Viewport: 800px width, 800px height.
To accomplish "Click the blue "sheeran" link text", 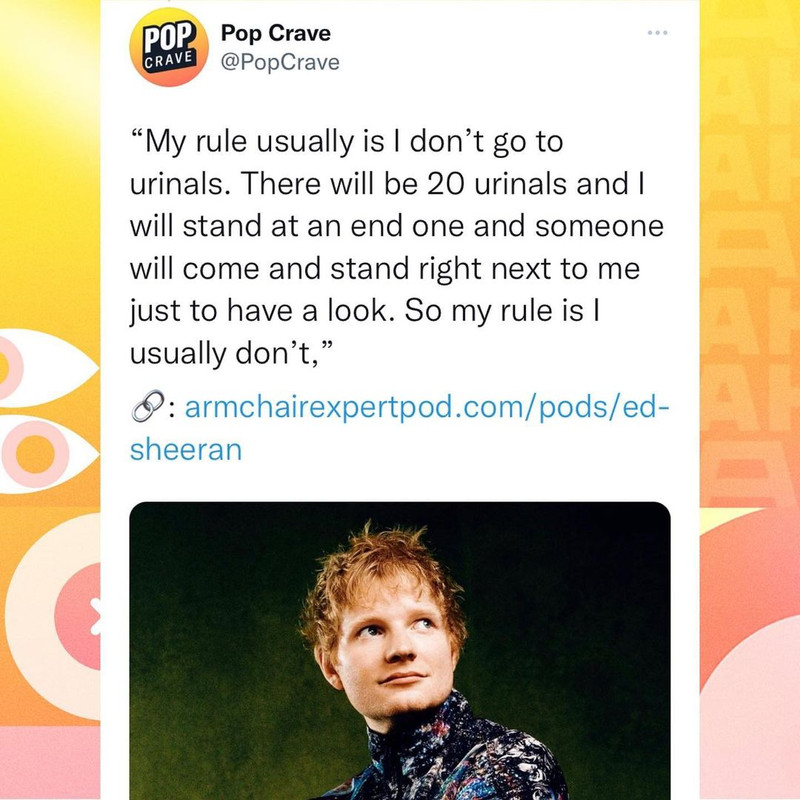I will (x=186, y=450).
